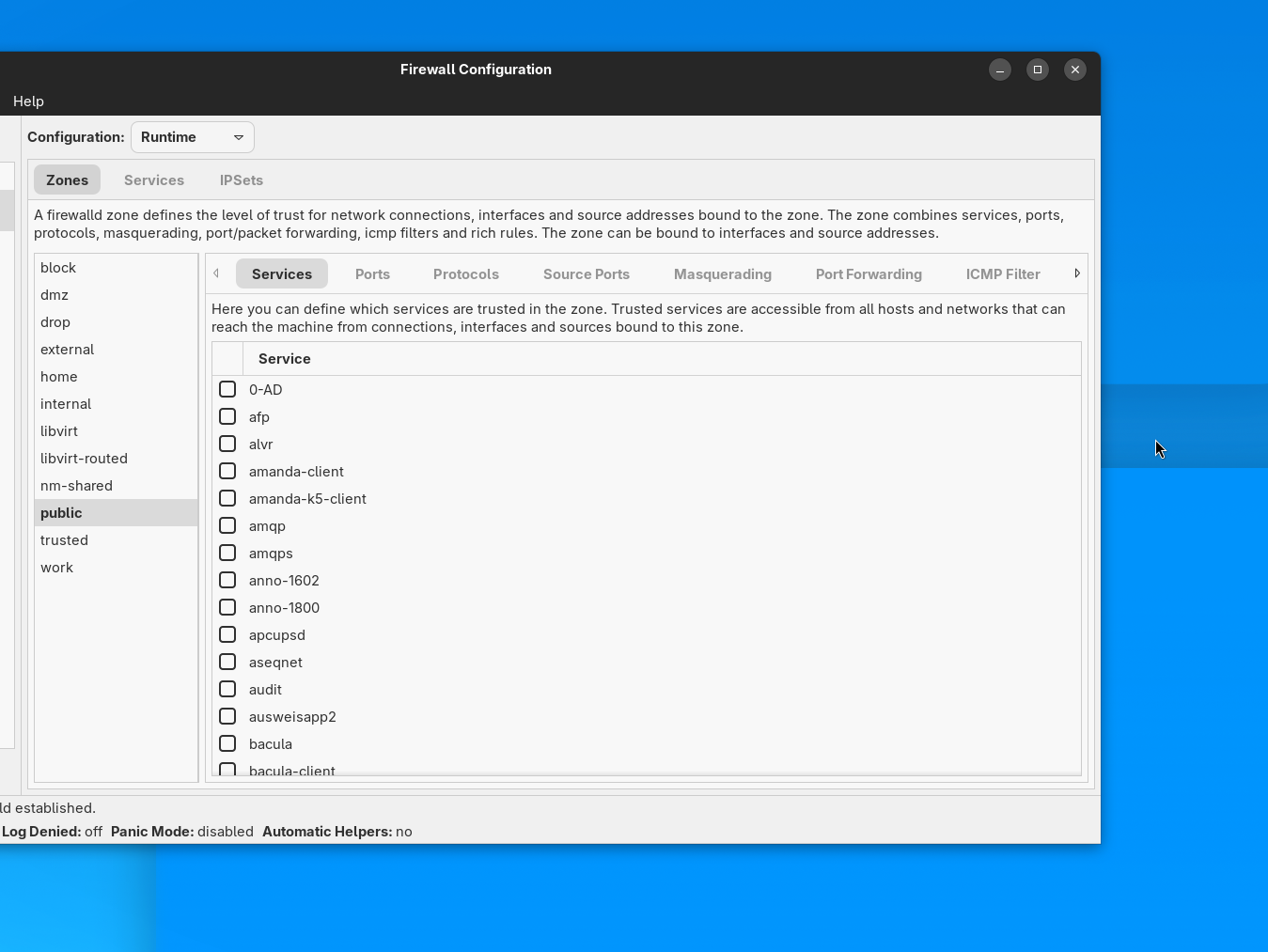
Task: Open the Help menu
Action: [x=28, y=101]
